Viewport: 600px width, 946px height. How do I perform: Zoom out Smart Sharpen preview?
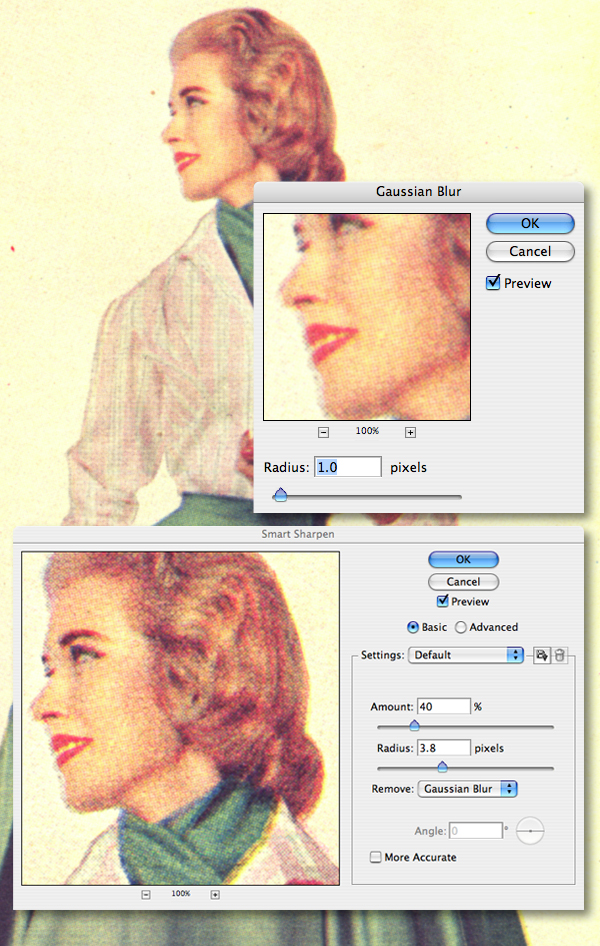pyautogui.click(x=146, y=895)
